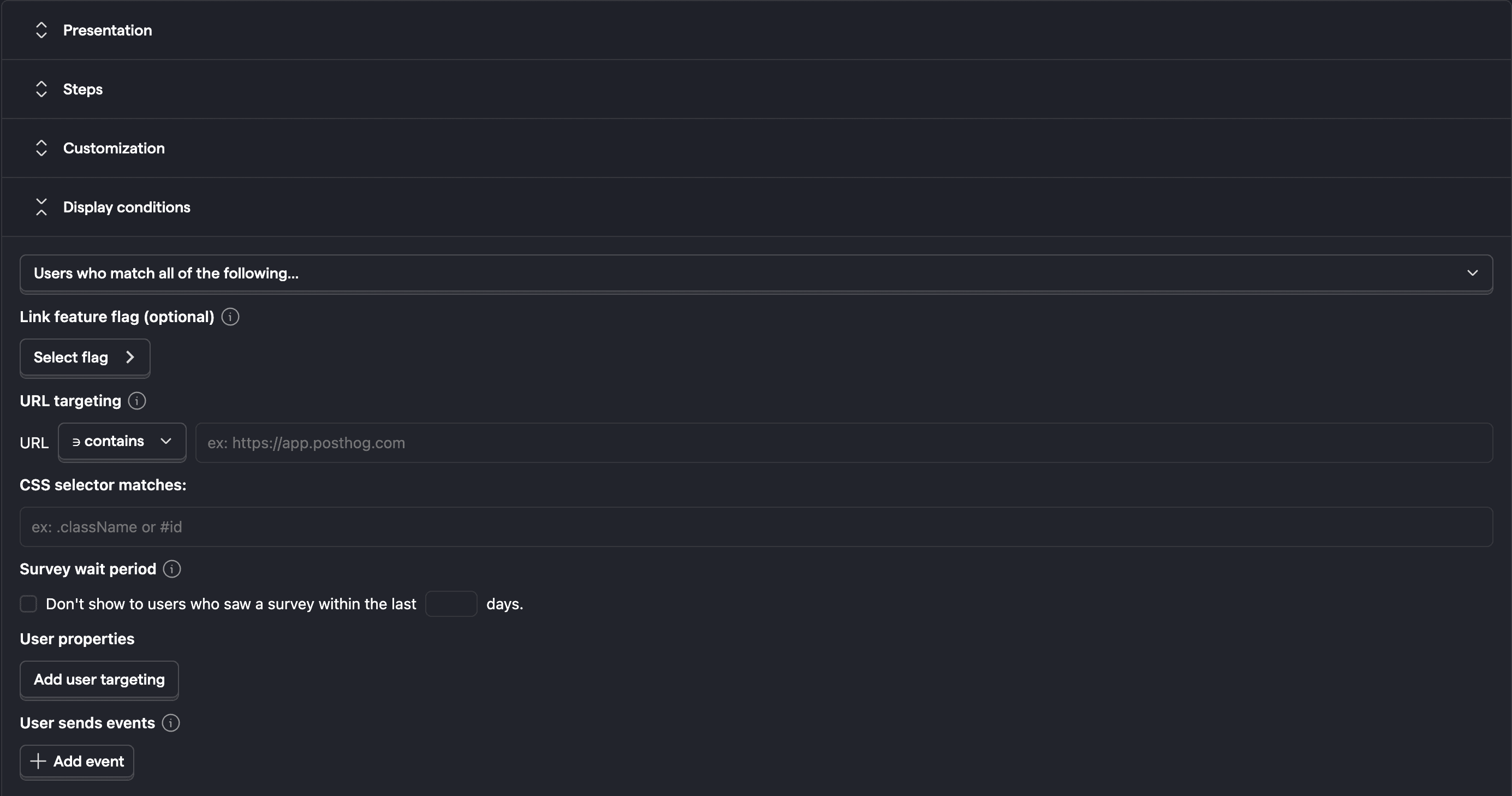
Task: Click info icon next to URL targeting
Action: coord(137,401)
